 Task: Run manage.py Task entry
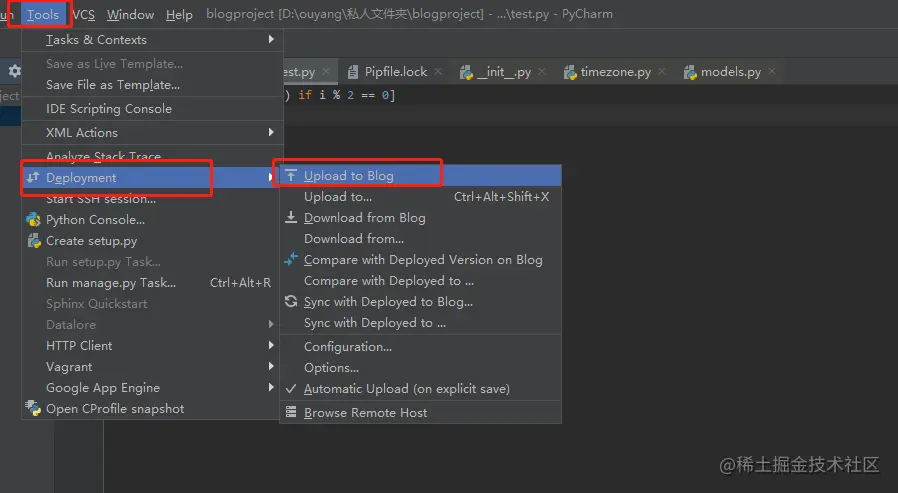point(152,282)
